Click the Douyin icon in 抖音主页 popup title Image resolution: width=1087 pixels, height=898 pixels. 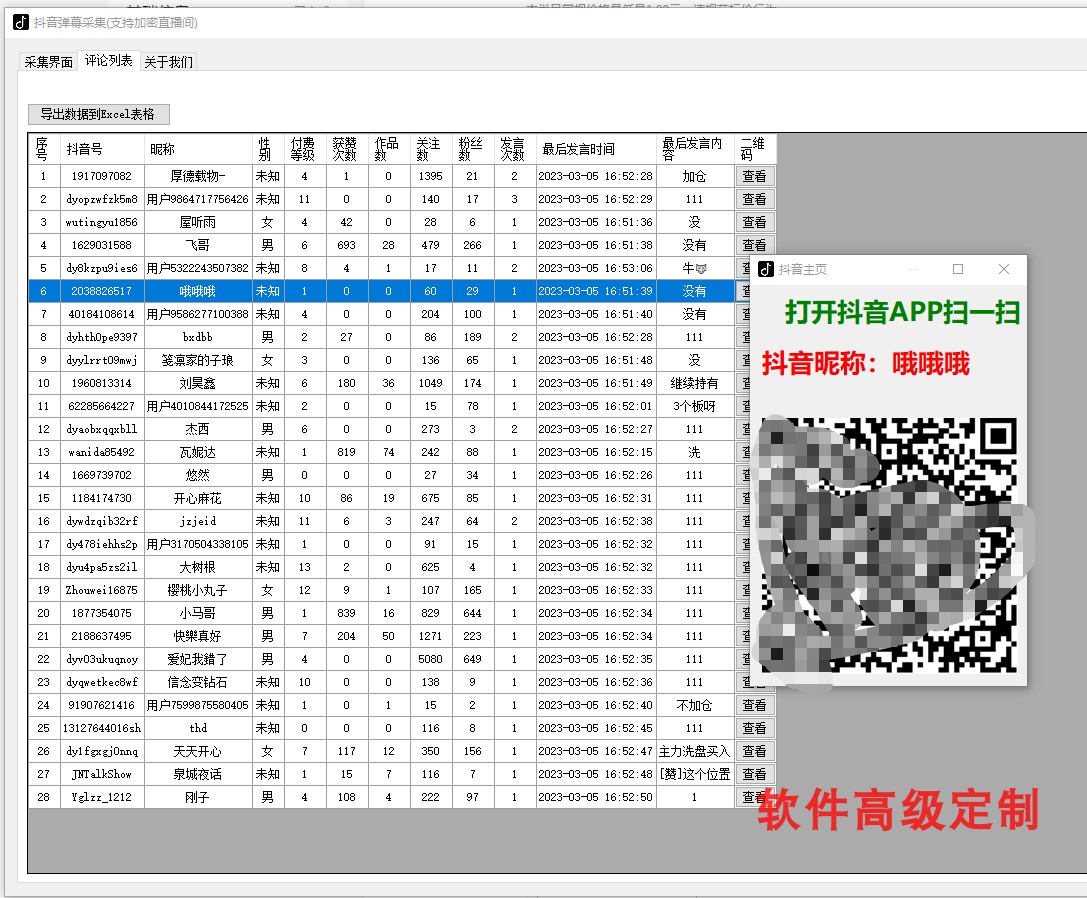tap(765, 269)
